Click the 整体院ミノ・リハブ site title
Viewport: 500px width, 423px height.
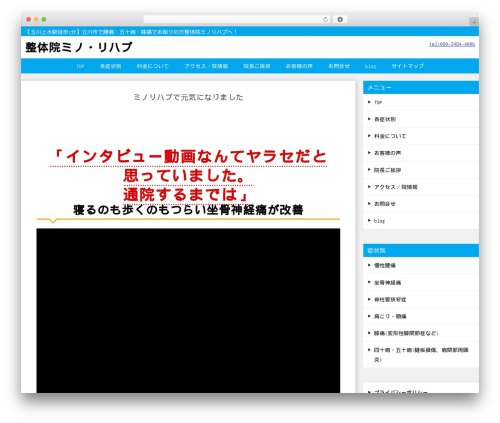(x=79, y=47)
